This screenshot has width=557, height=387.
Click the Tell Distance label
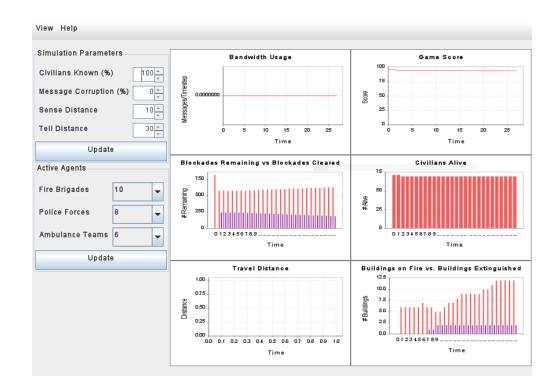(x=63, y=129)
